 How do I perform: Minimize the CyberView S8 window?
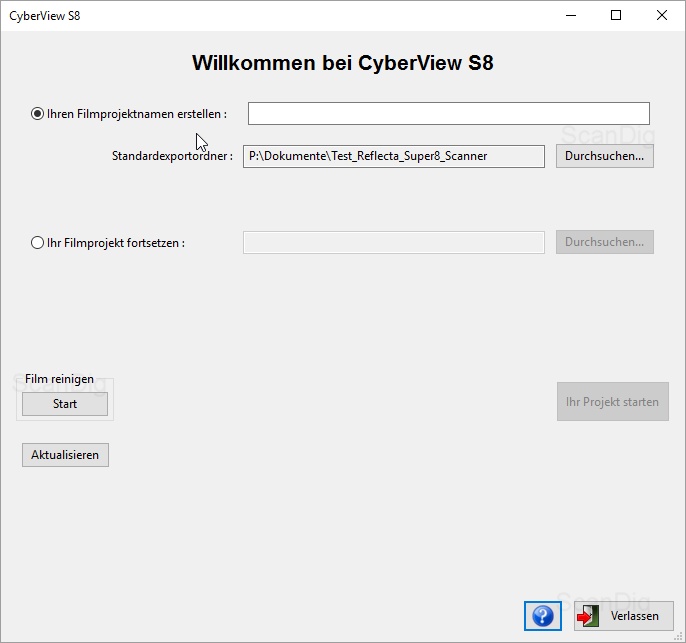tap(570, 15)
